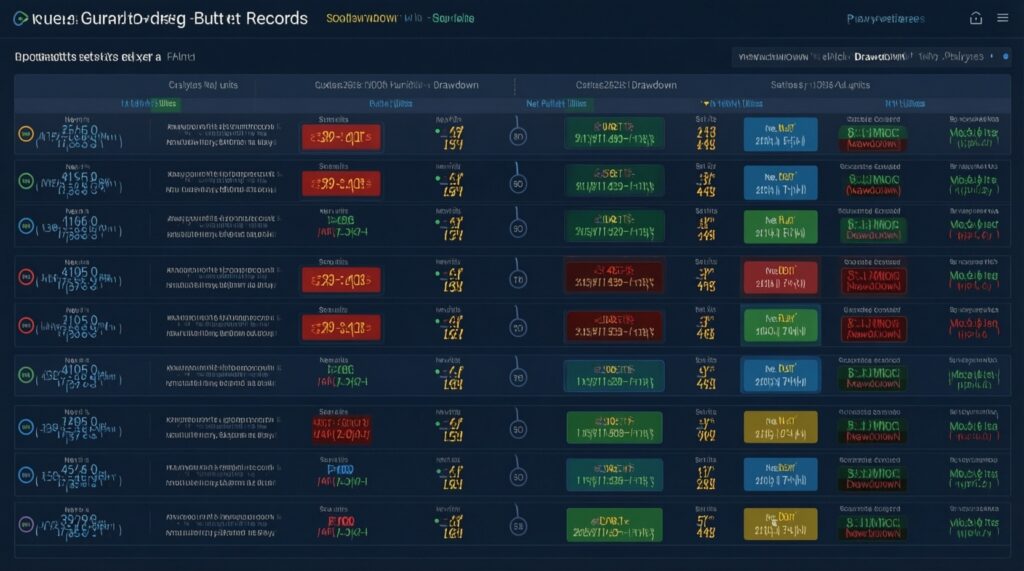This screenshot has width=1024, height=571.
Task: Click the app logo beside the Records title
Action: [20, 18]
